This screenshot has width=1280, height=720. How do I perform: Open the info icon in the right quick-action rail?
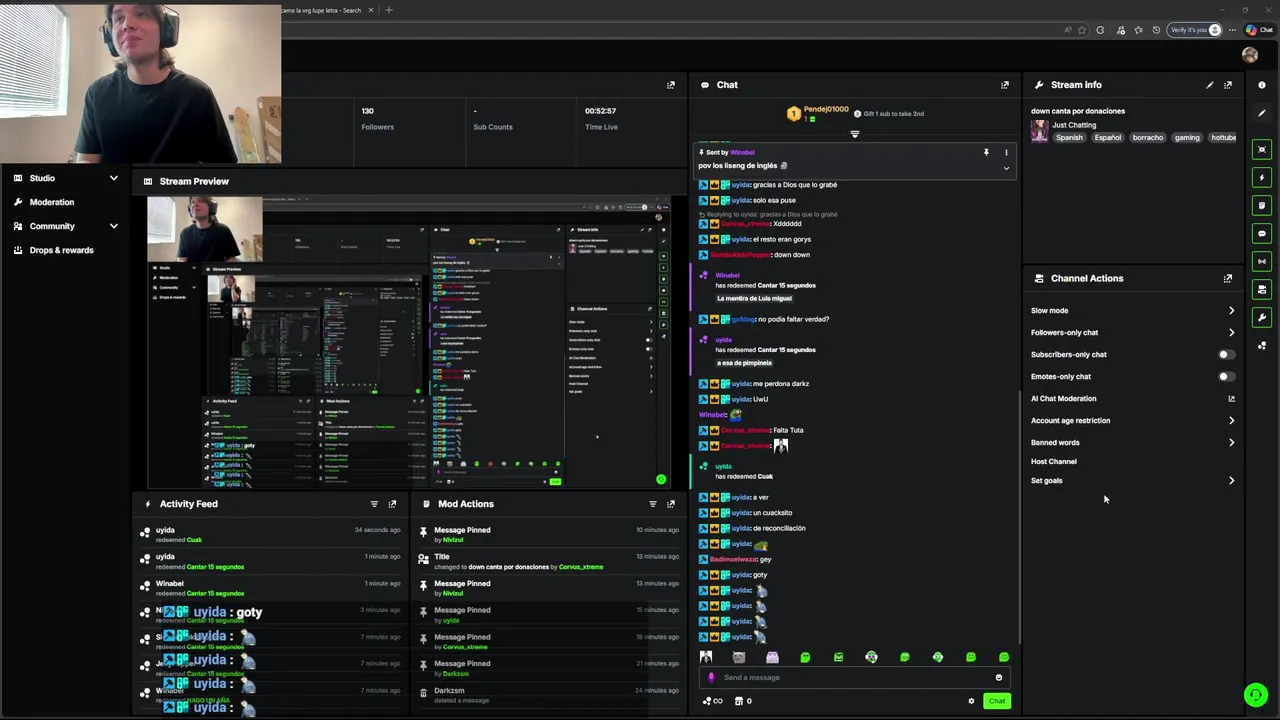pos(1262,85)
